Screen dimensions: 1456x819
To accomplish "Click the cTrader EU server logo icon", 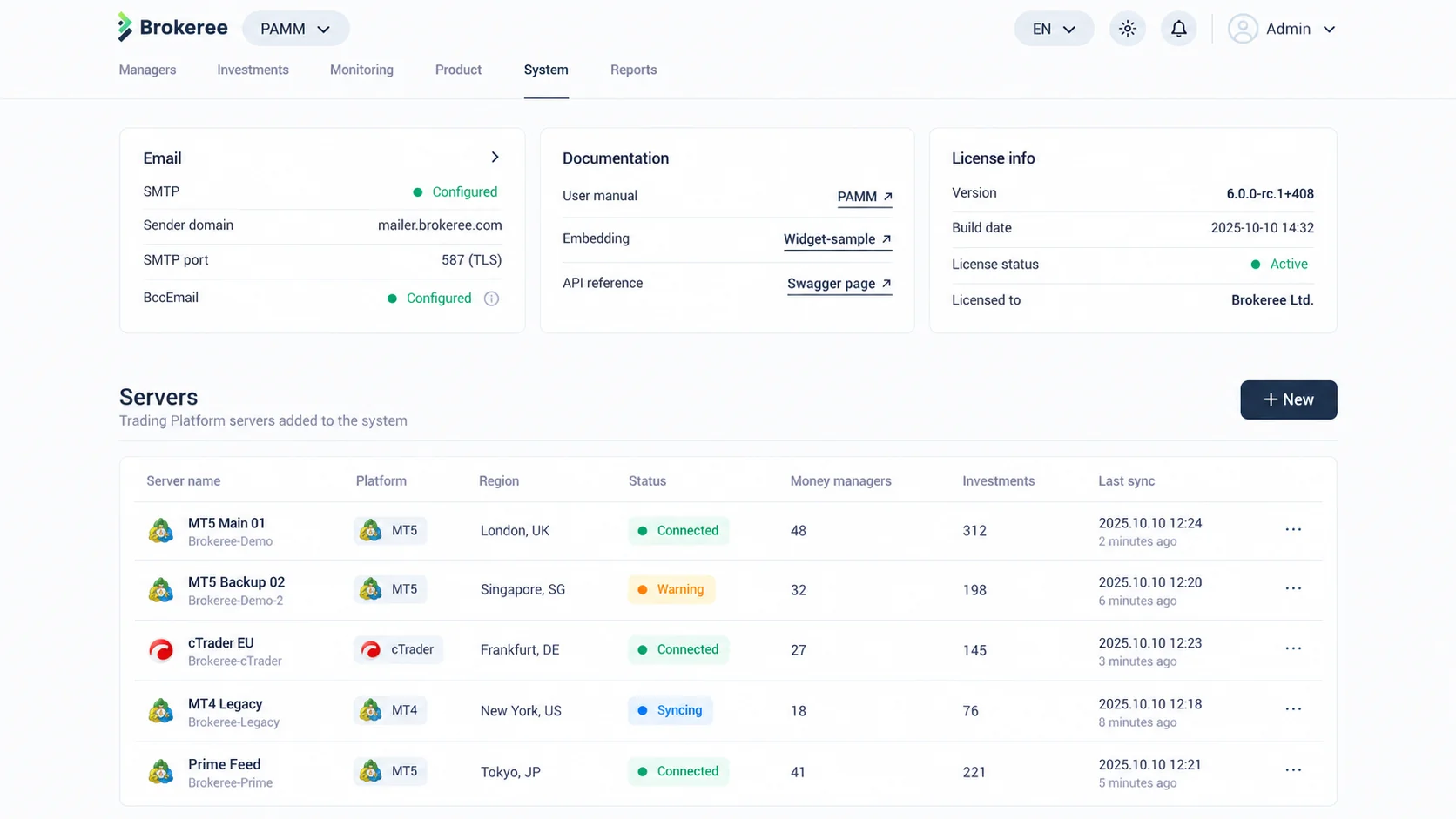I will 161,650.
